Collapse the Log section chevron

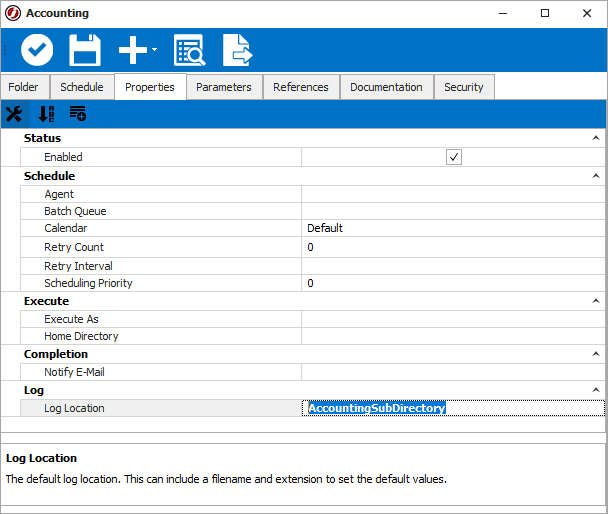(x=596, y=390)
